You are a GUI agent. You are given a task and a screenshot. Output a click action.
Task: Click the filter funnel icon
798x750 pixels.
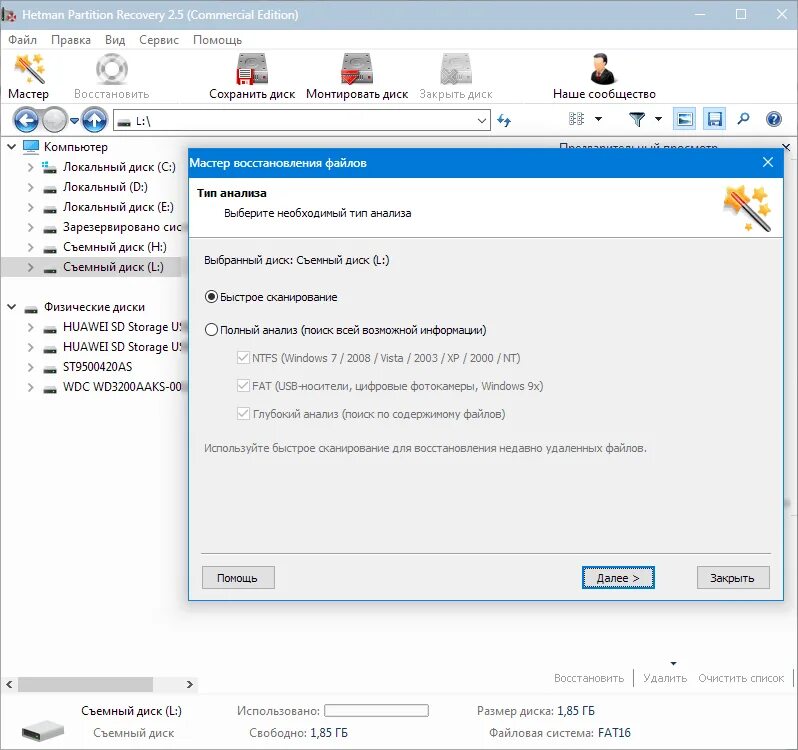(x=637, y=119)
